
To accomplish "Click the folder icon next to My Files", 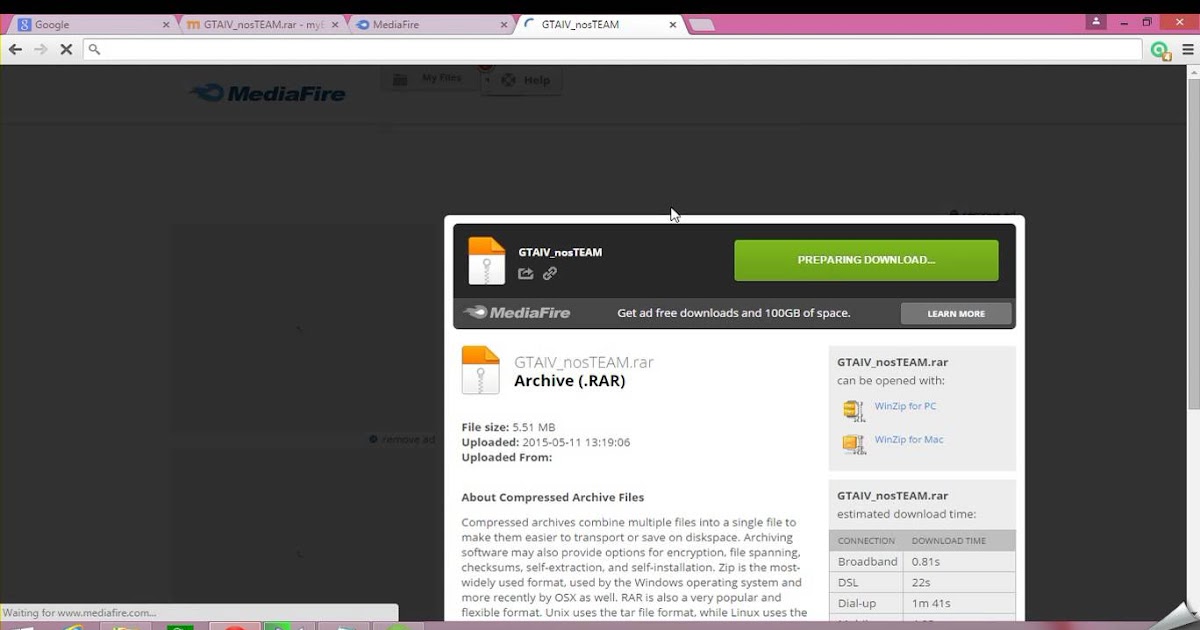I will click(x=400, y=79).
